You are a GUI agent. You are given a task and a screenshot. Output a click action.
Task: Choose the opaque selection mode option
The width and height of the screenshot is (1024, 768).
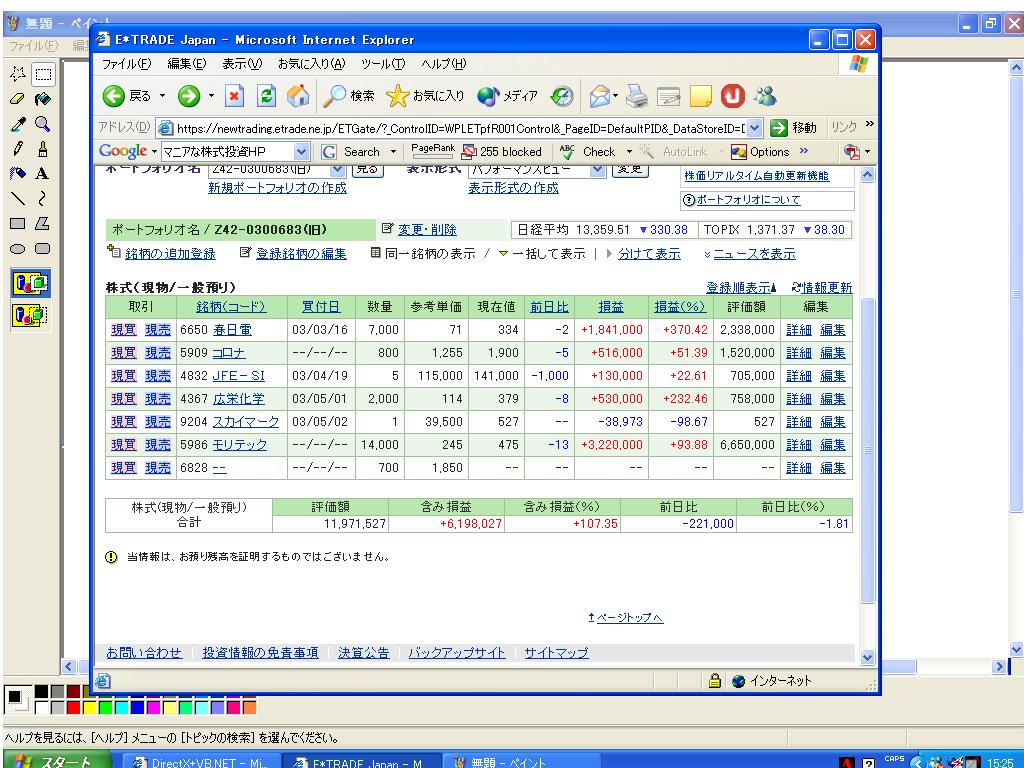(31, 283)
